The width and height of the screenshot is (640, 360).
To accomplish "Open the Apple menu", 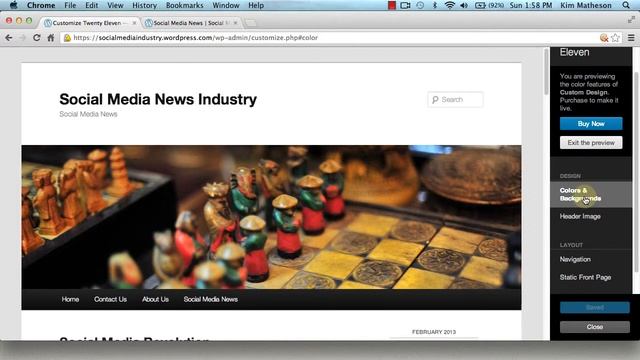I will [x=13, y=5].
